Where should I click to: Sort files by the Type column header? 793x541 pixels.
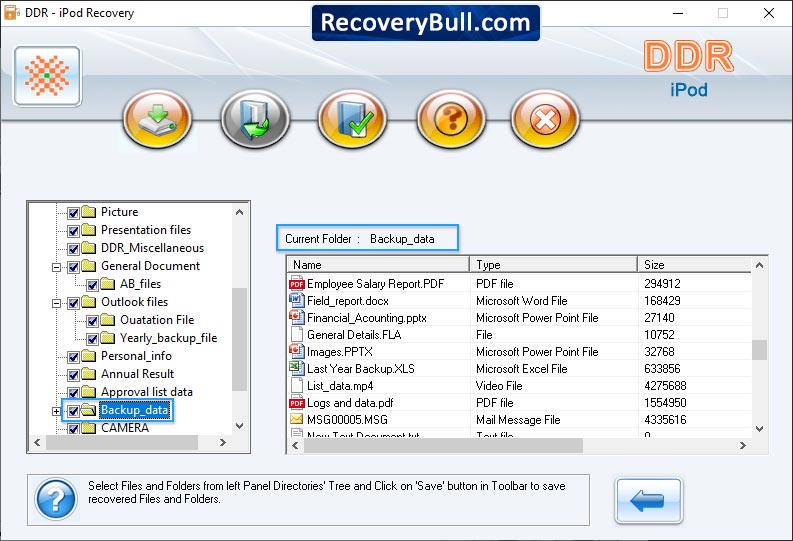[x=553, y=265]
